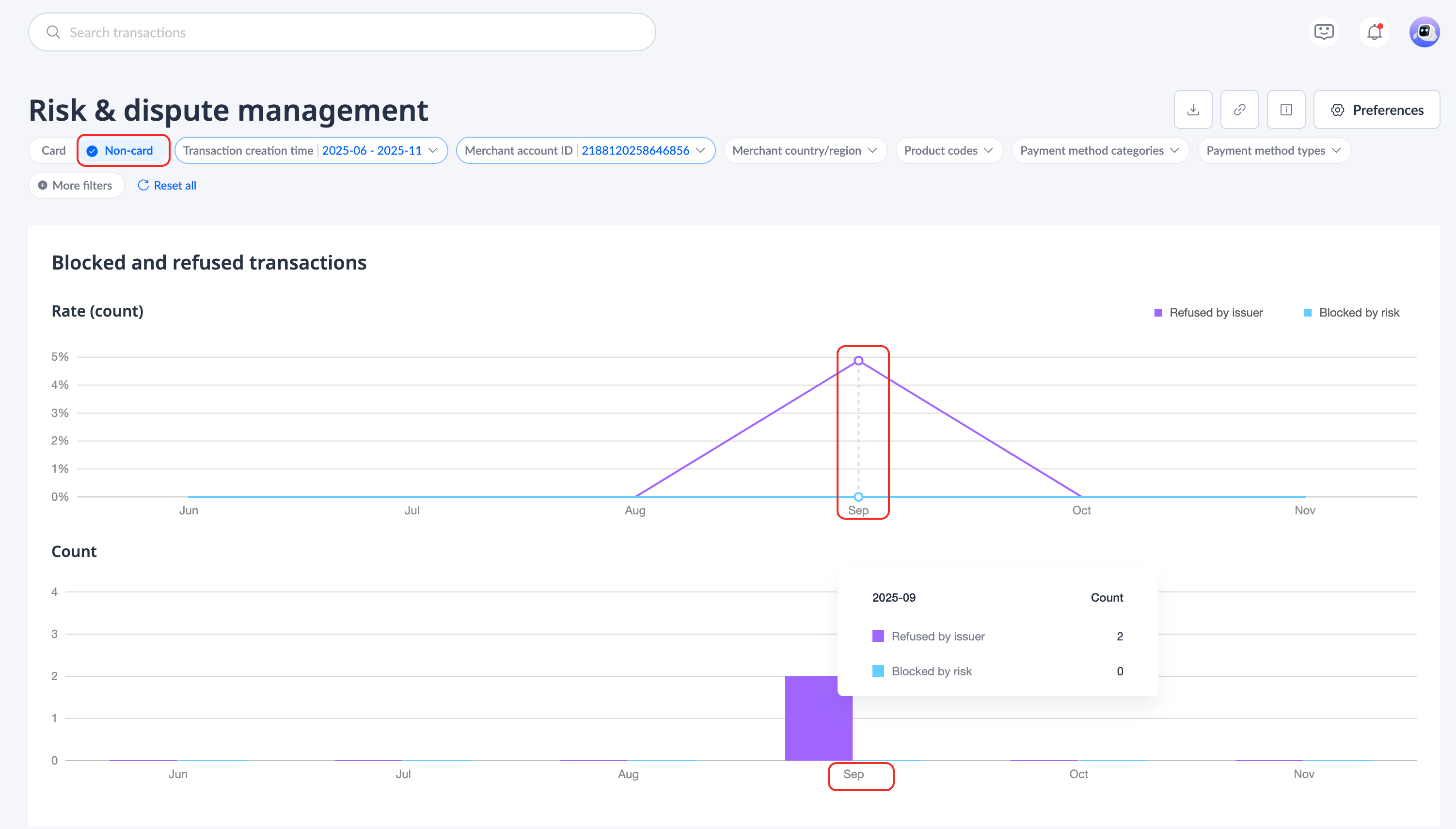Click the magnifier search icon
This screenshot has height=829, width=1456.
53,32
